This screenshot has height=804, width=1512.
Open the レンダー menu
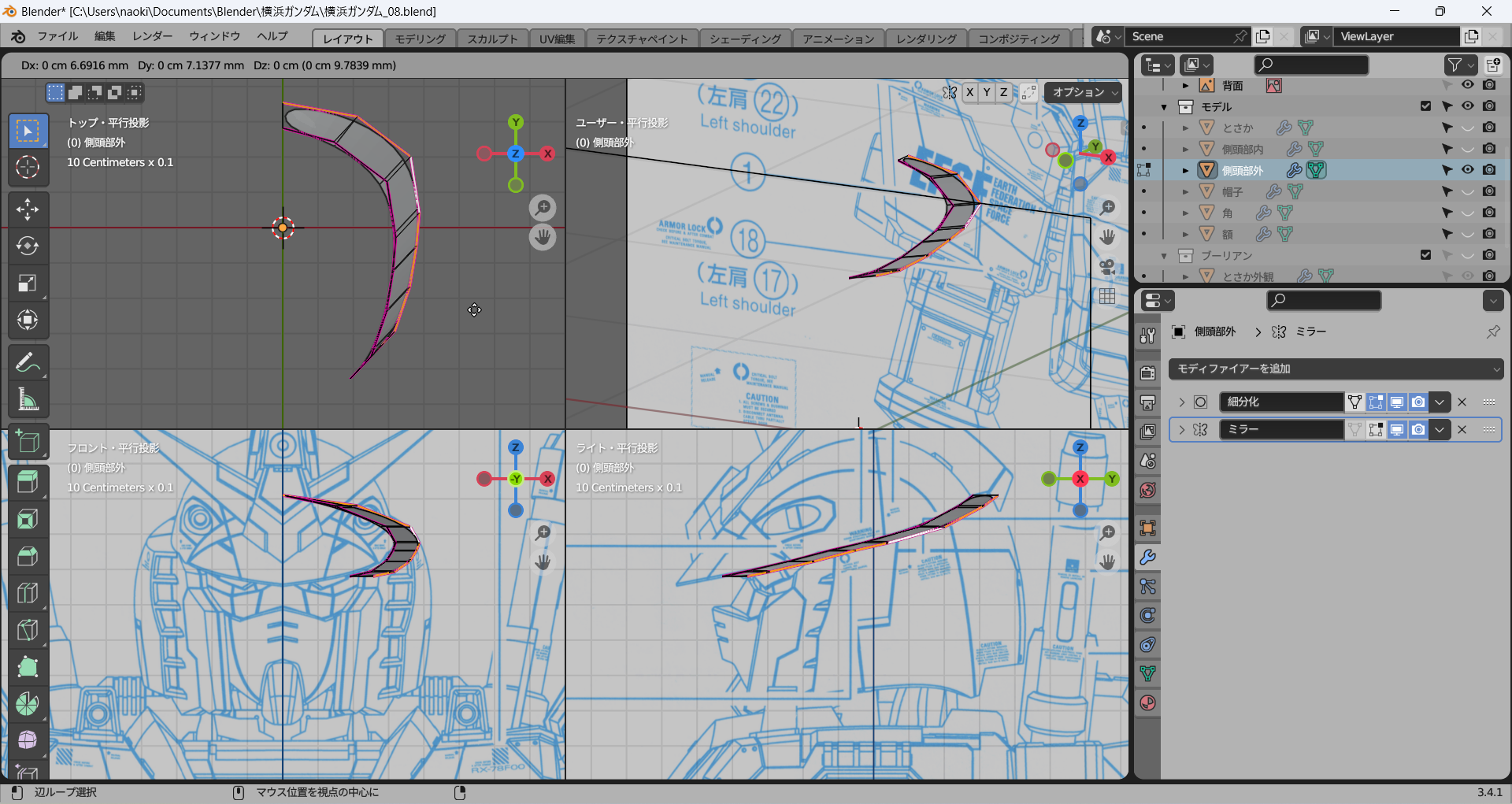click(x=152, y=36)
